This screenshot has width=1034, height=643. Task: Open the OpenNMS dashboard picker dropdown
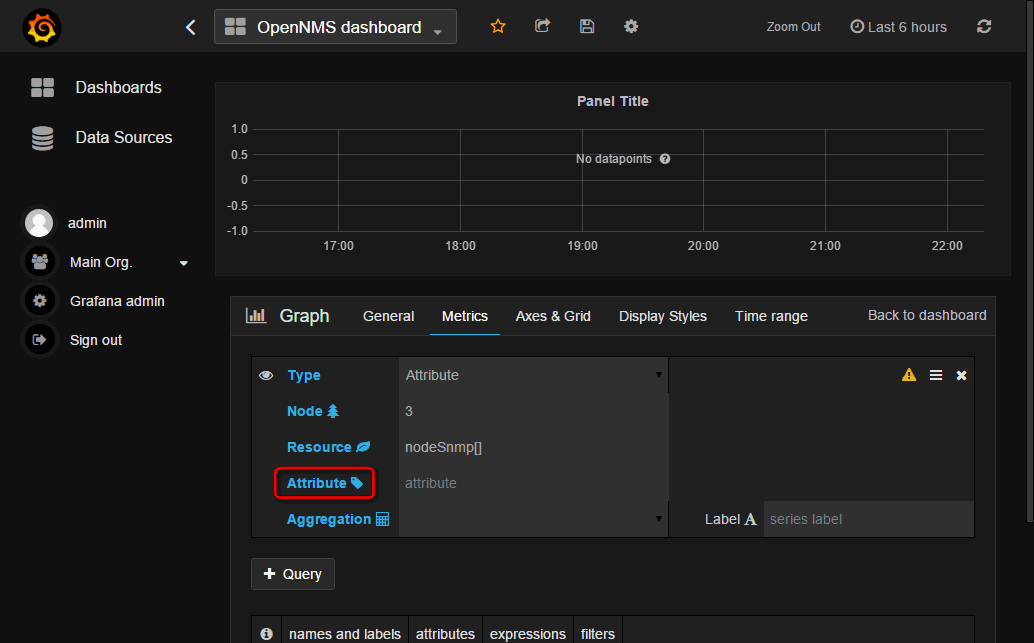pos(335,26)
